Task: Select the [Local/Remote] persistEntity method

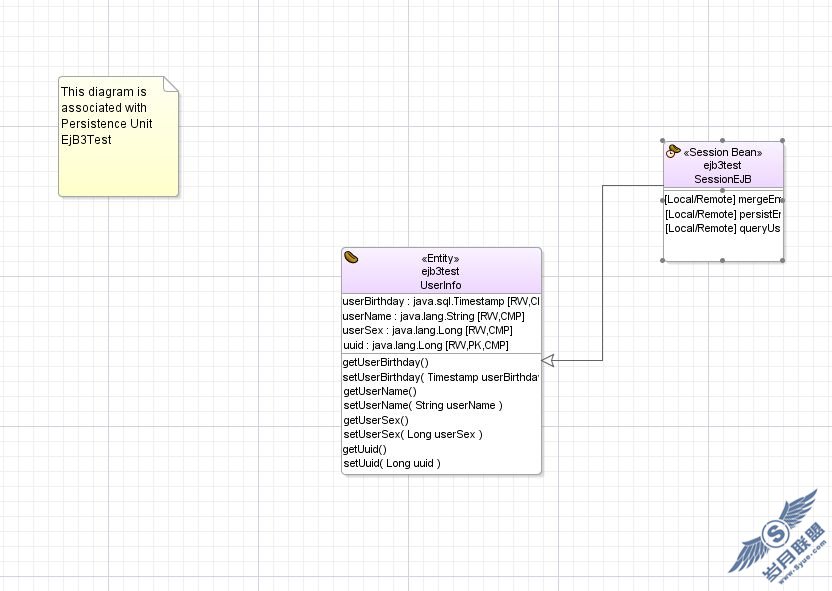Action: coord(723,214)
